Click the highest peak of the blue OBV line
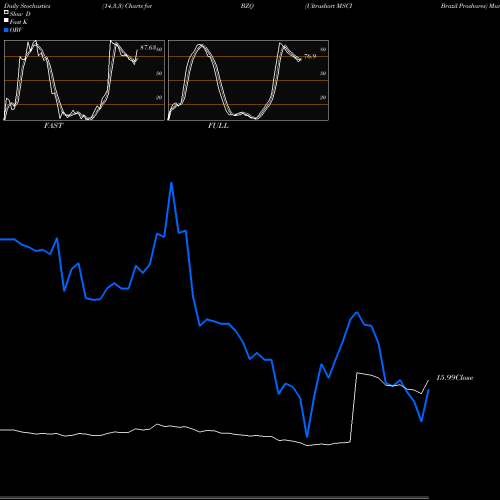Image resolution: width=500 pixels, height=500 pixels. pos(171,183)
